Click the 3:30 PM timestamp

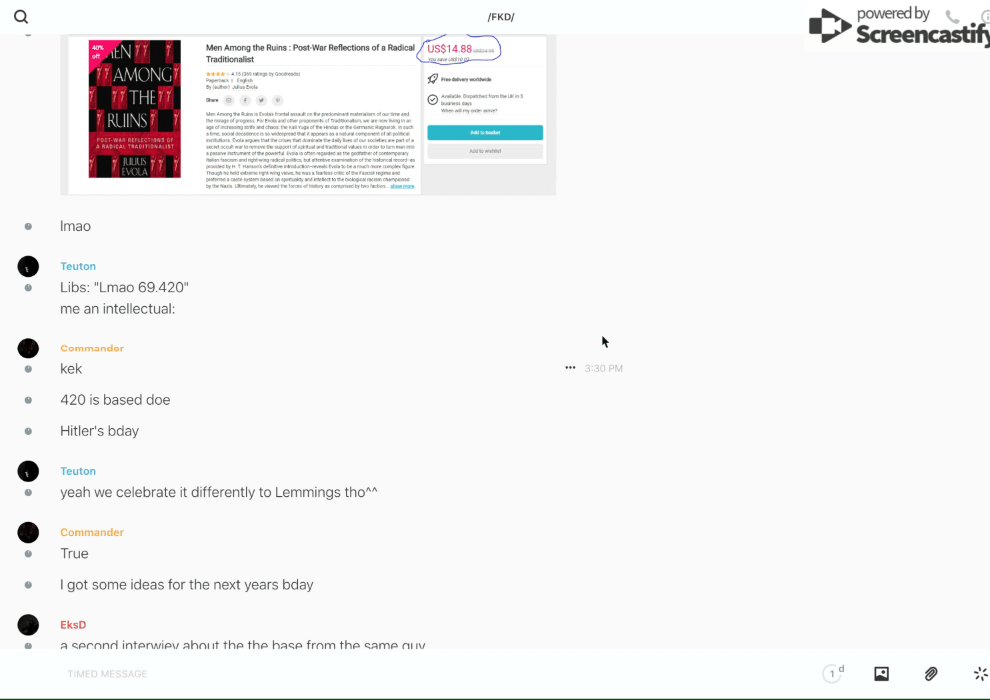pos(603,369)
